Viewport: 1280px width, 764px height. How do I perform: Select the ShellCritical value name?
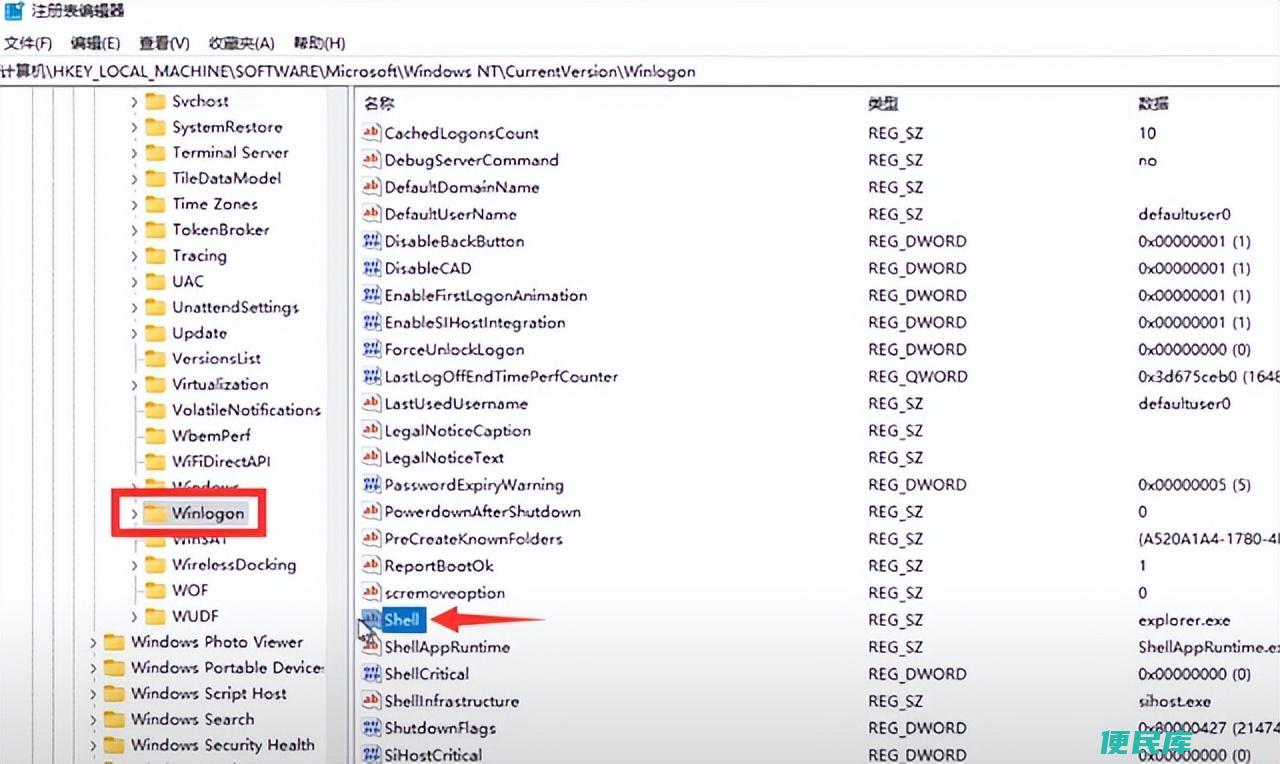[426, 674]
